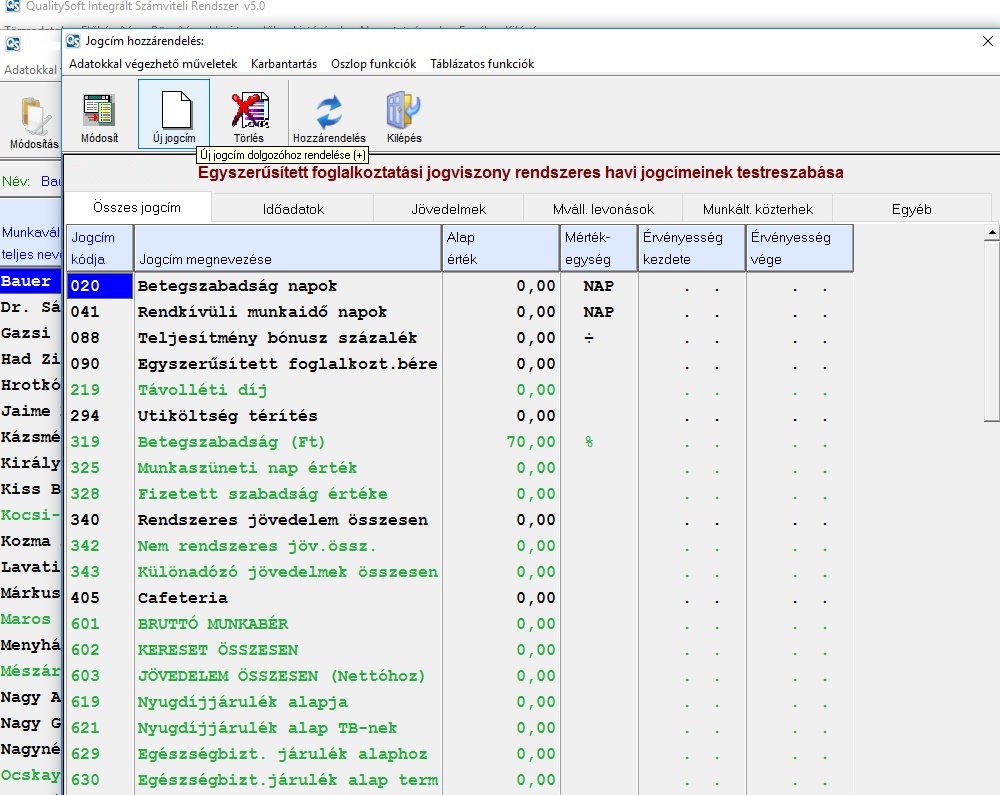The height and width of the screenshot is (795, 1000).
Task: Click the Módosít toolbar icon in dialog
Action: [x=99, y=114]
